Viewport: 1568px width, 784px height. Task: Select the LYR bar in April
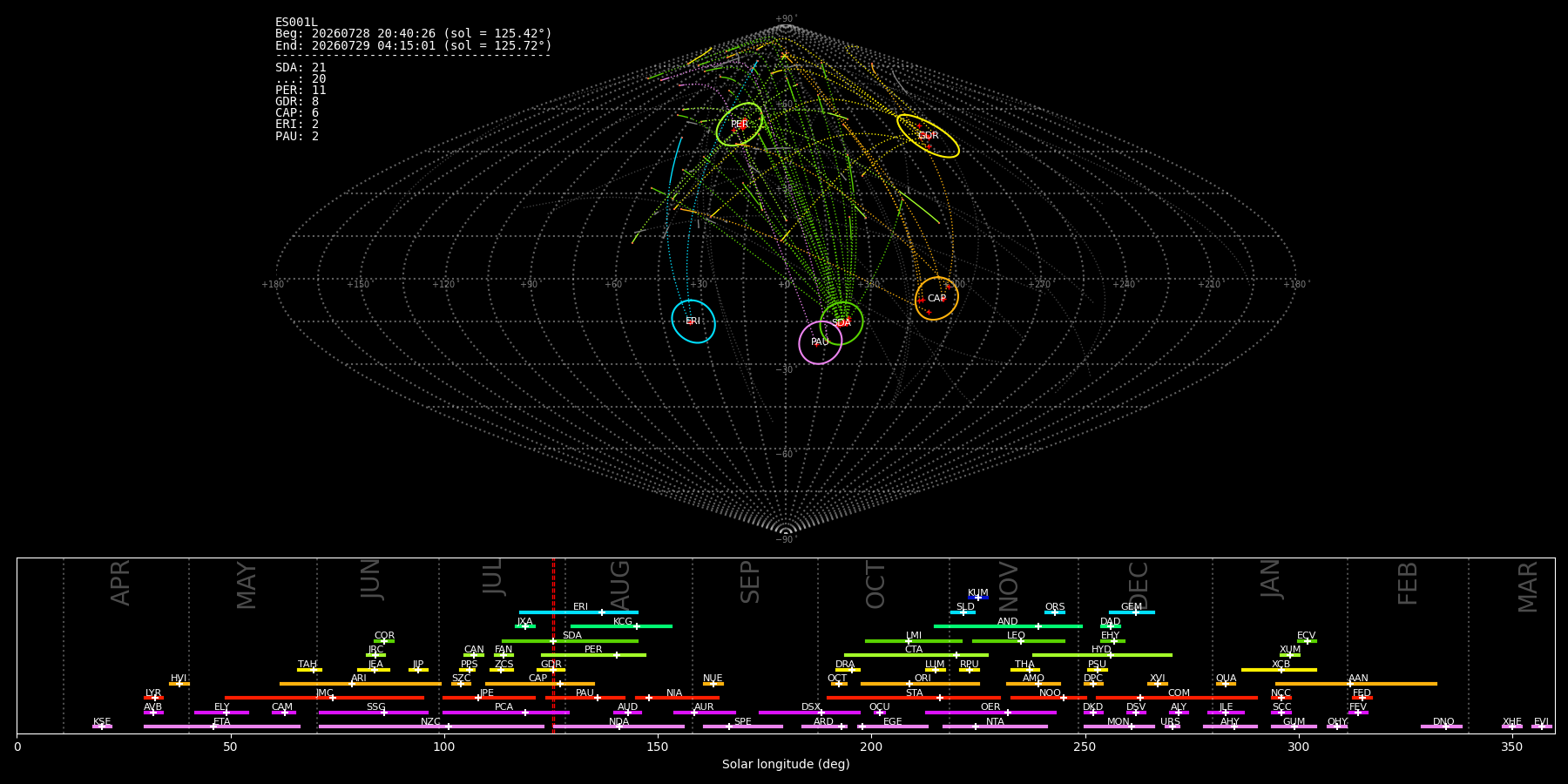click(x=153, y=698)
